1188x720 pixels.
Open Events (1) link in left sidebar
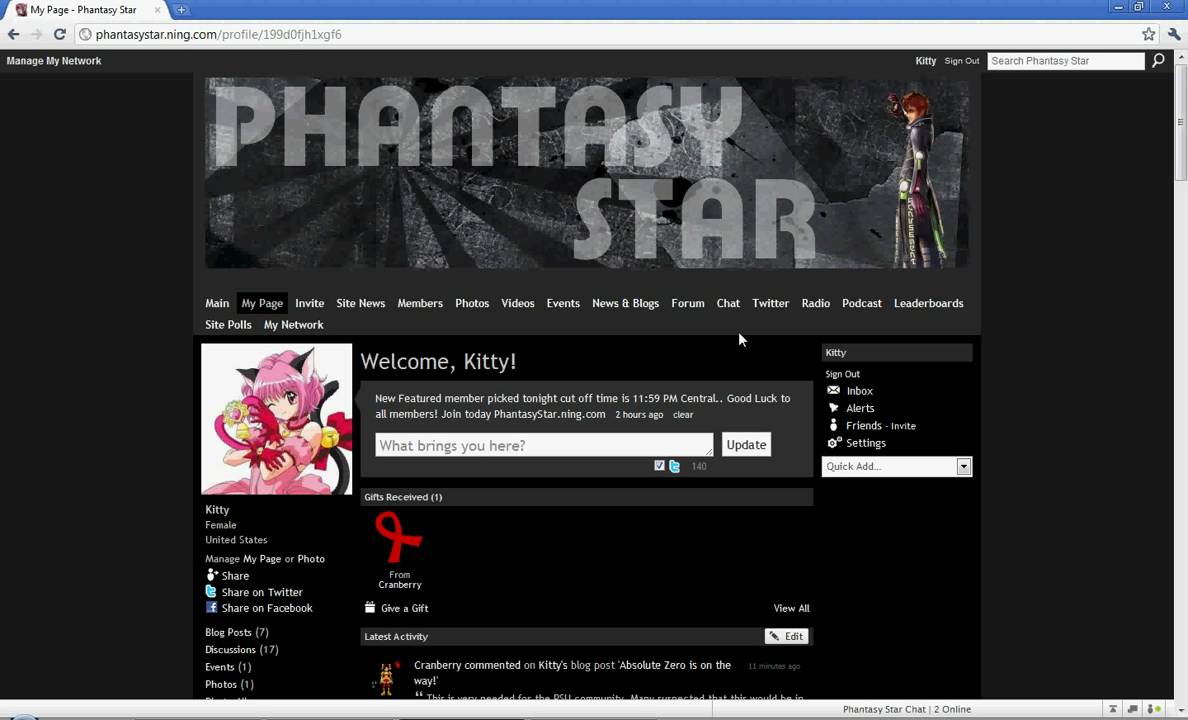(228, 667)
